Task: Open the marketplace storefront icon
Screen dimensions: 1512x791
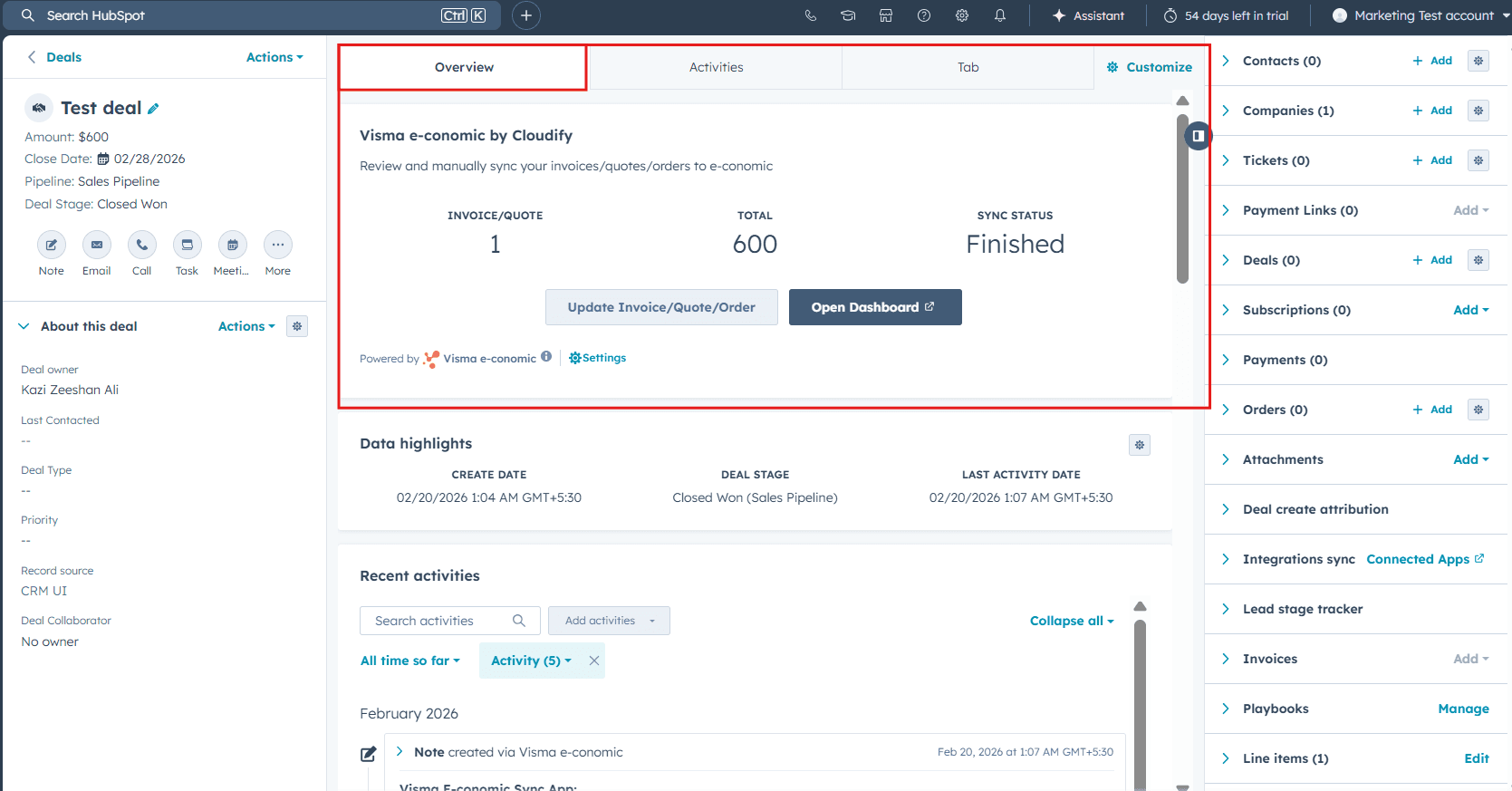Action: pos(886,15)
